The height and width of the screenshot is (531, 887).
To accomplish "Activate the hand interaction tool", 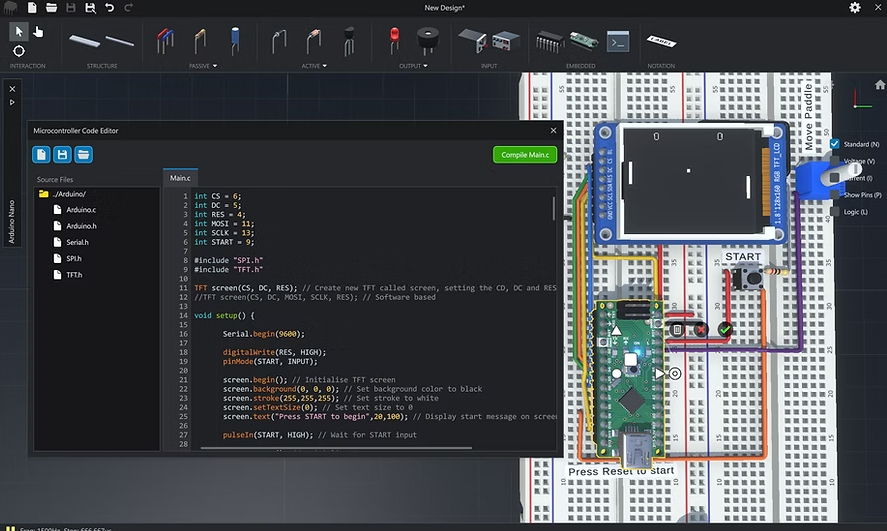I will 38,31.
